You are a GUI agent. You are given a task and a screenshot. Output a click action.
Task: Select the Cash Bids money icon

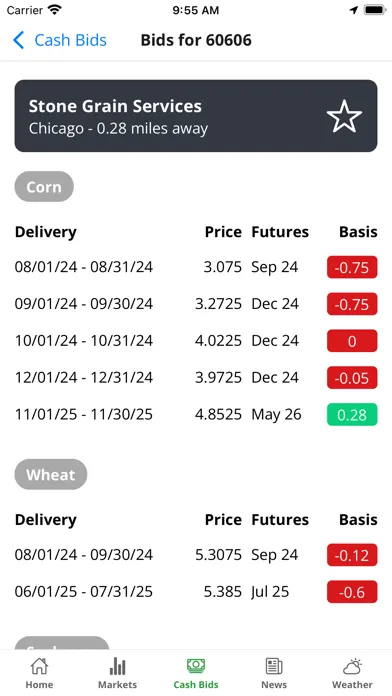tap(196, 666)
